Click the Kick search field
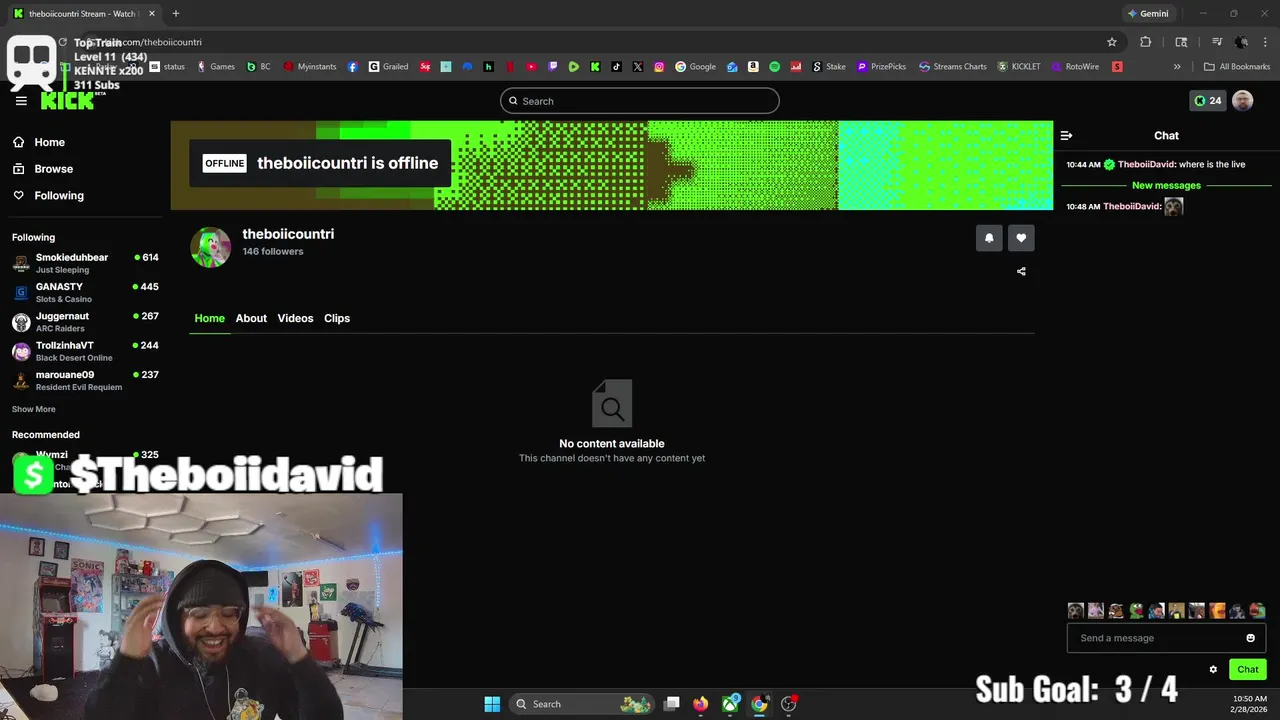Image resolution: width=1280 pixels, height=720 pixels. tap(640, 101)
